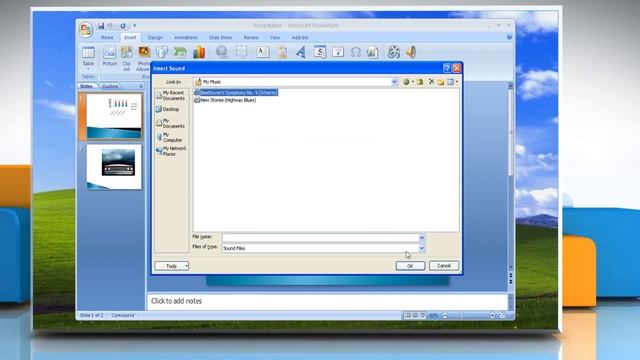Click the Date & Time icon on the ribbon
This screenshot has height=360, width=640.
pos(320,52)
